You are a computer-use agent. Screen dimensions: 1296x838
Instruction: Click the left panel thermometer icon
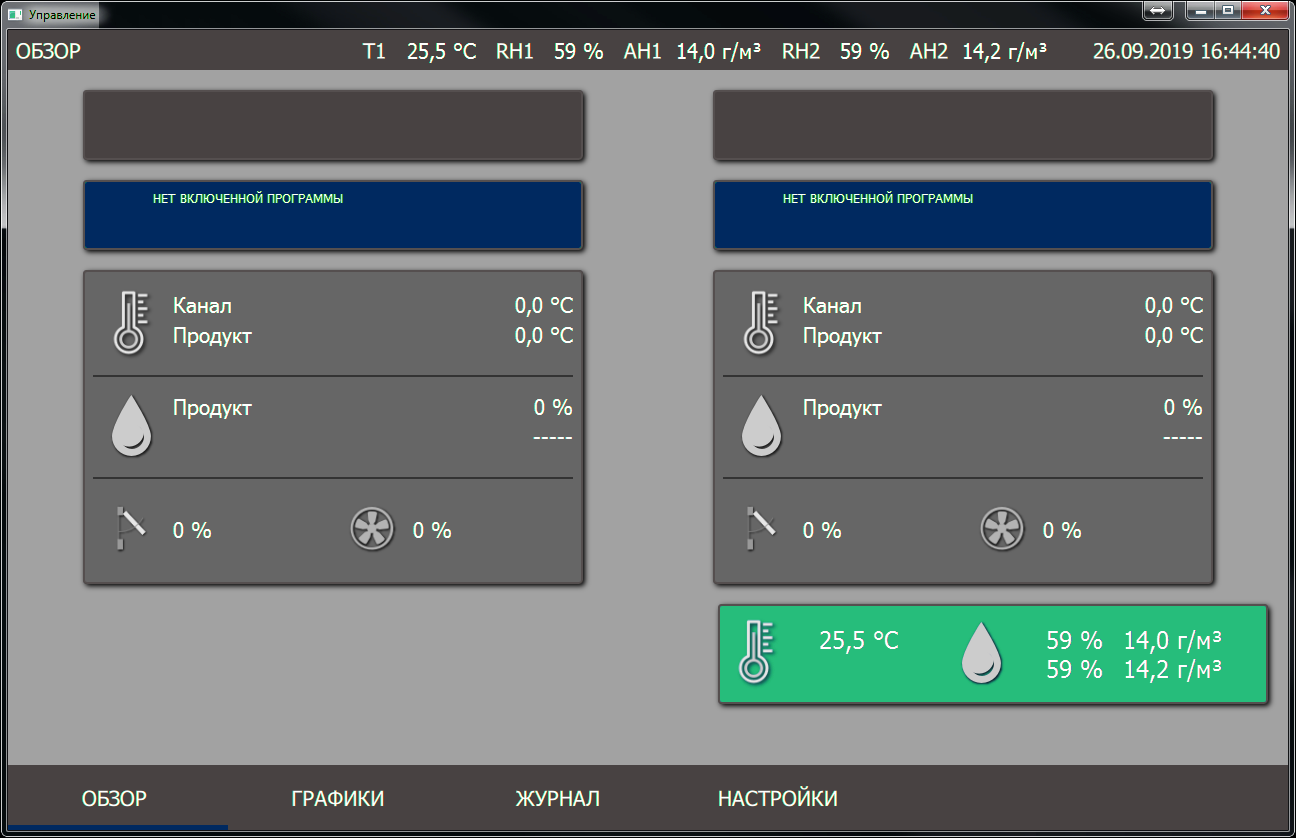(x=130, y=323)
